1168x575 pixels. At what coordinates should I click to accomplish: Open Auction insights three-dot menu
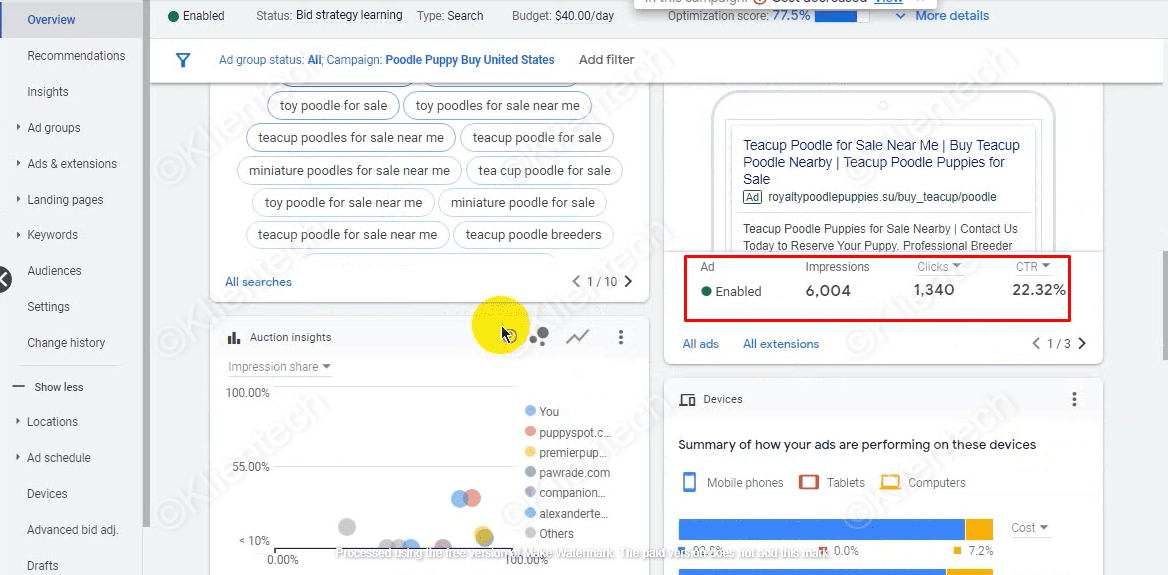point(621,337)
